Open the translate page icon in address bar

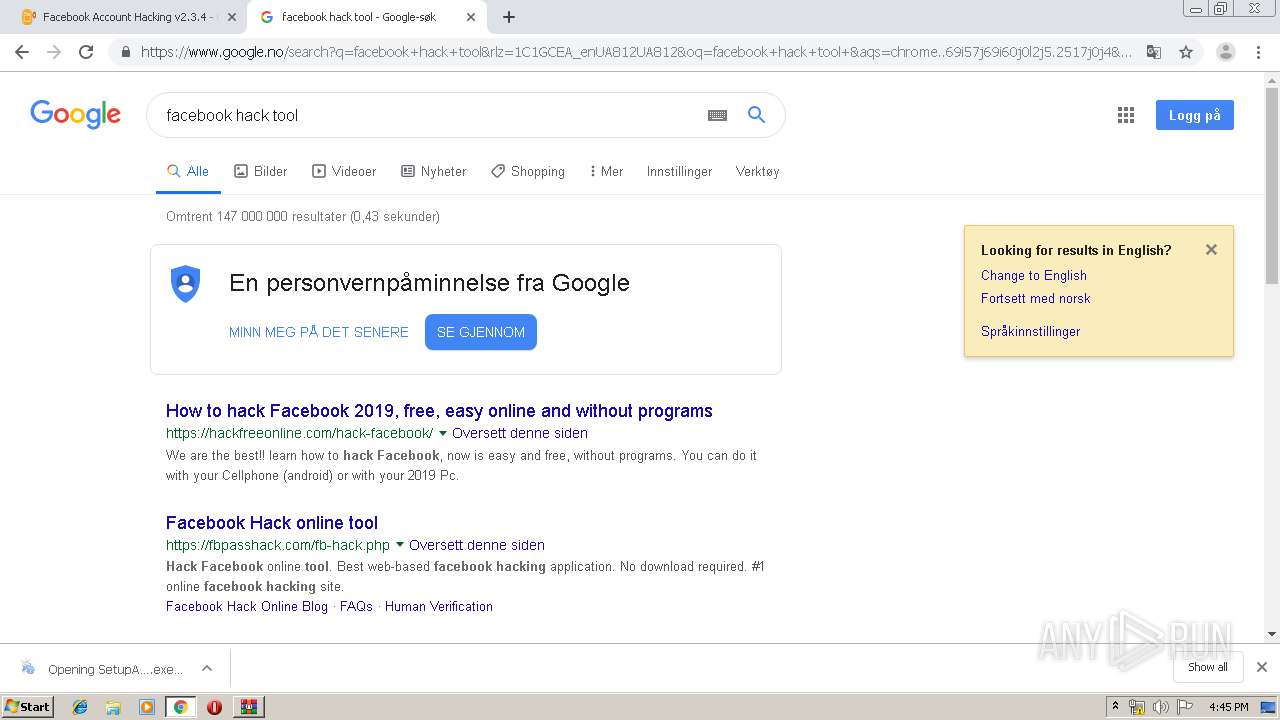[1153, 52]
